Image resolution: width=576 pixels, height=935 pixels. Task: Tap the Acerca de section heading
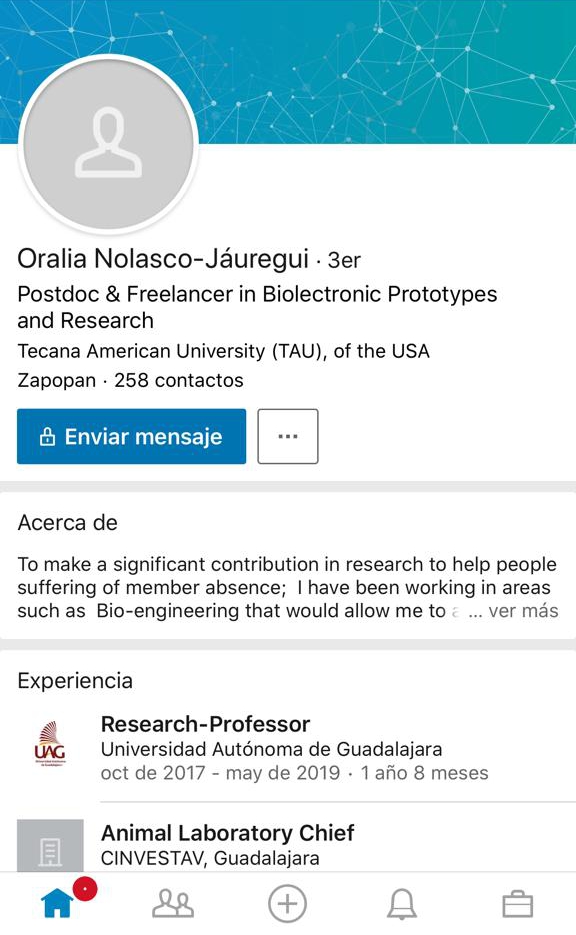point(67,522)
